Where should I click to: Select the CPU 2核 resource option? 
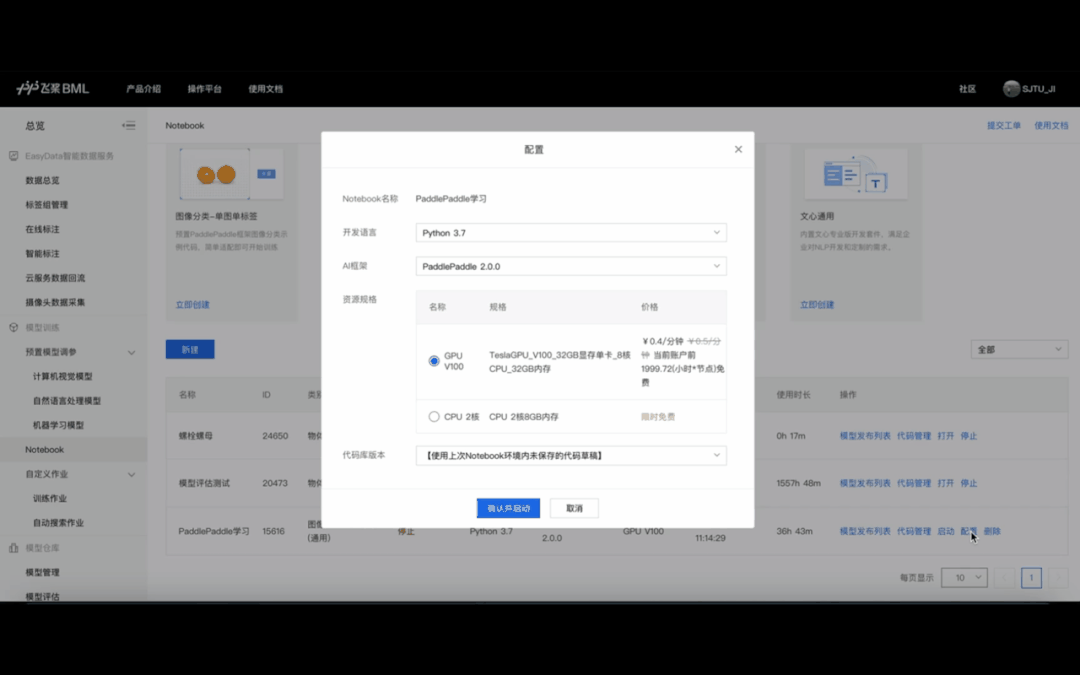pos(432,417)
